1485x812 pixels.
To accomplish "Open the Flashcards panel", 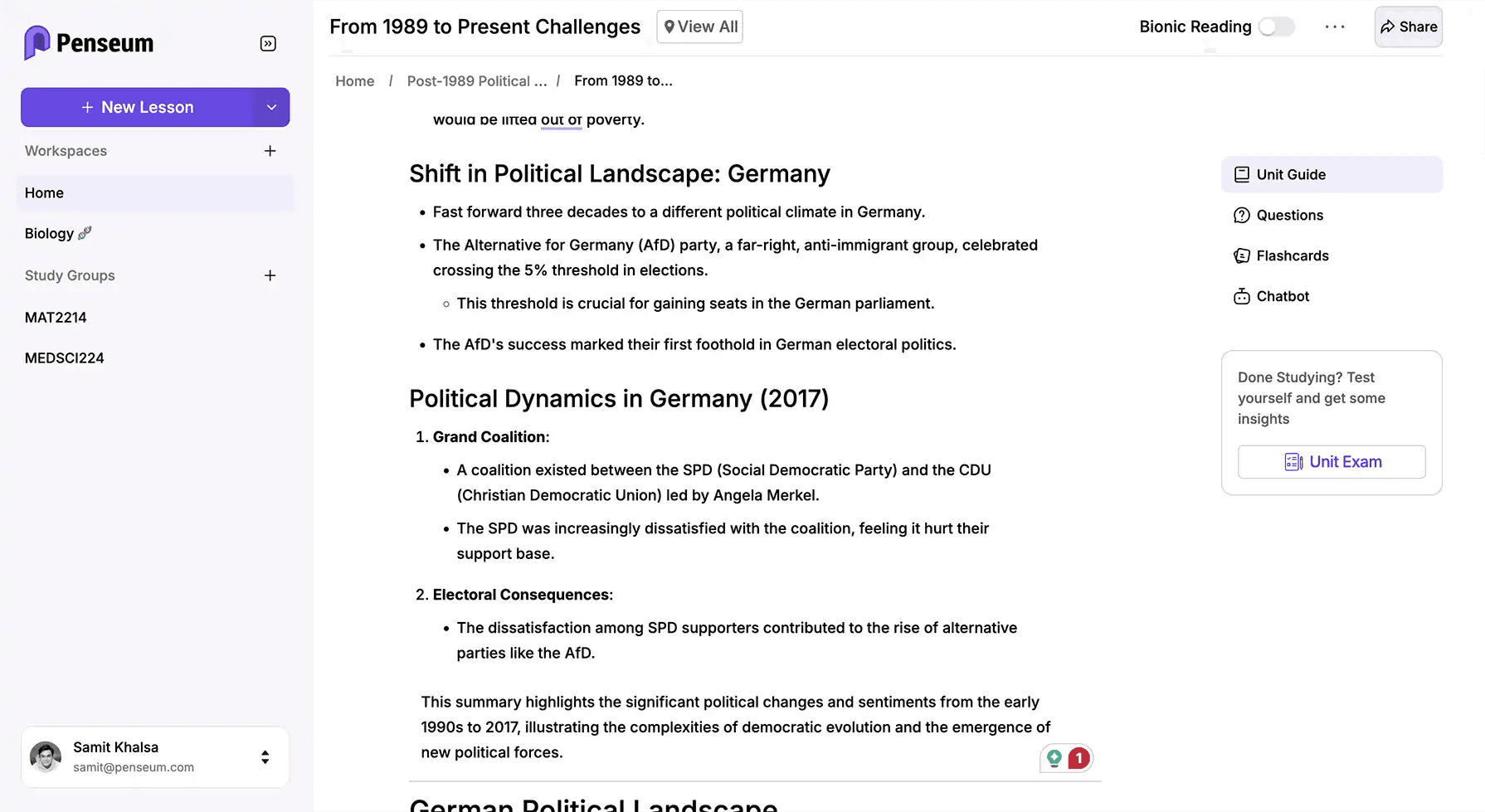I will click(x=1292, y=255).
